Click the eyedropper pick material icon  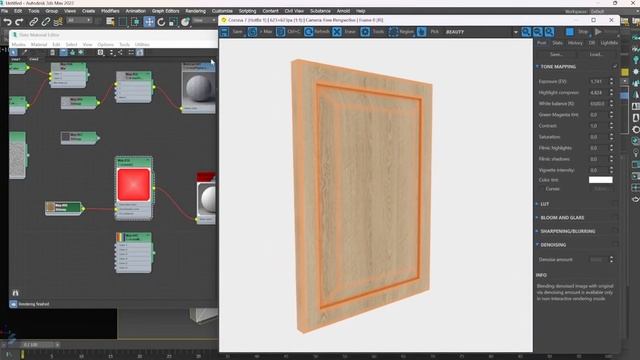click(x=24, y=52)
